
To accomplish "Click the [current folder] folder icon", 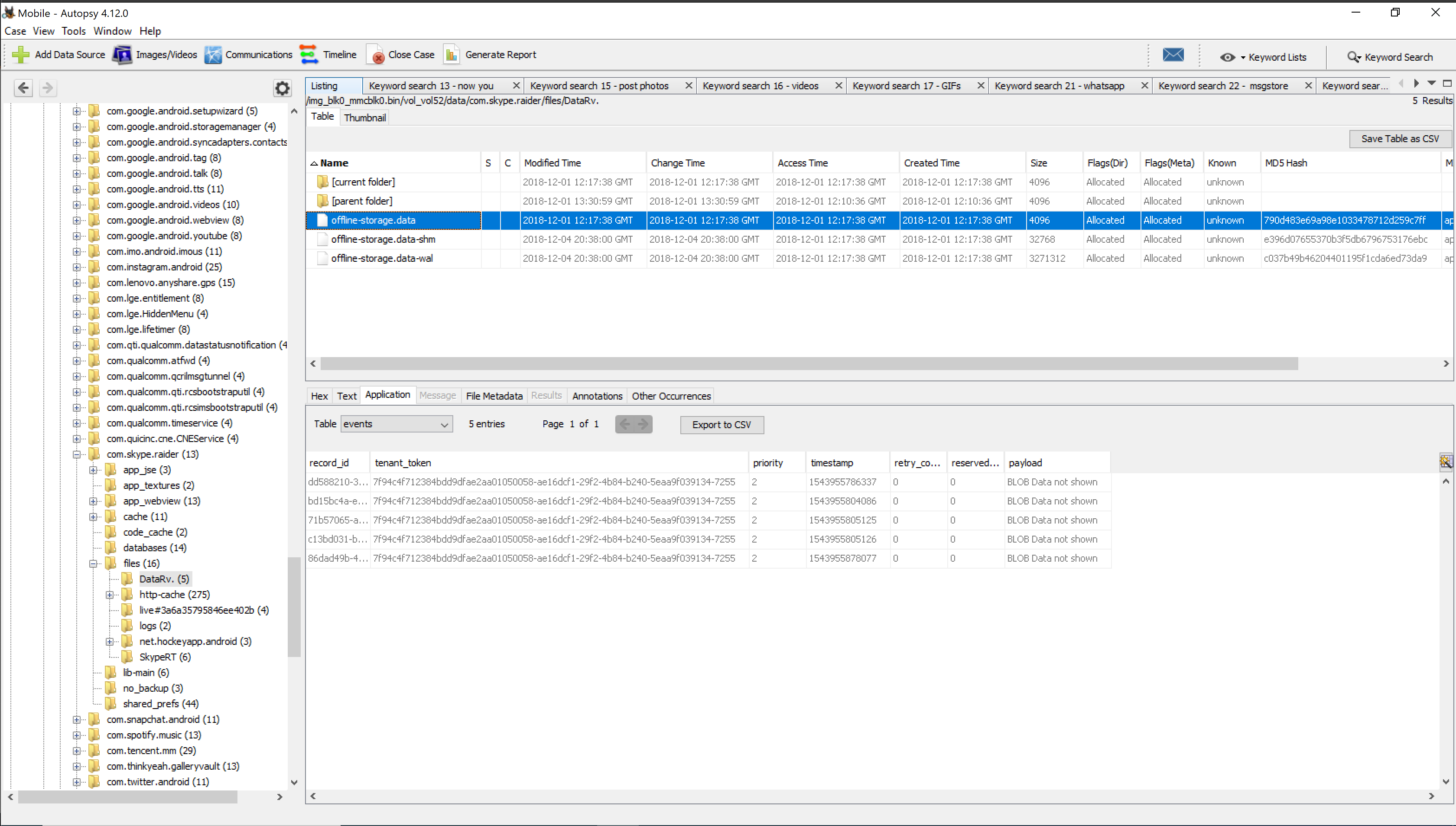I will tap(322, 182).
